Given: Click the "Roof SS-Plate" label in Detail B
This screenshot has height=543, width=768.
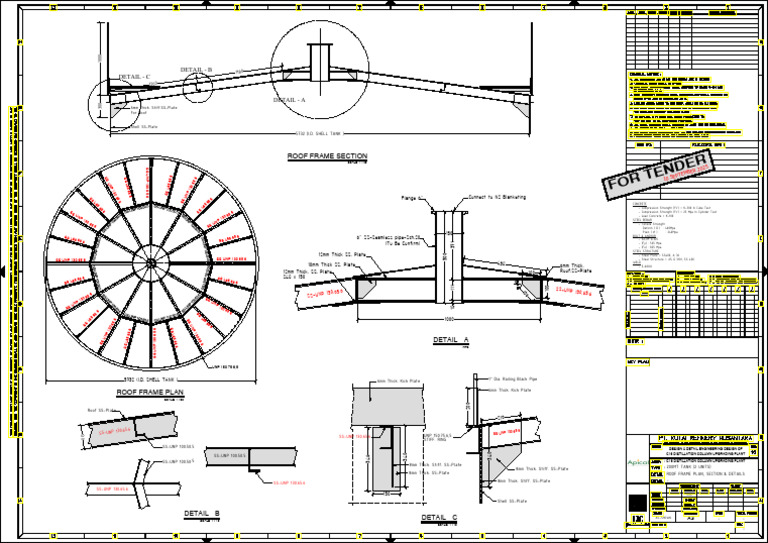Looking at the screenshot, I should click(101, 410).
